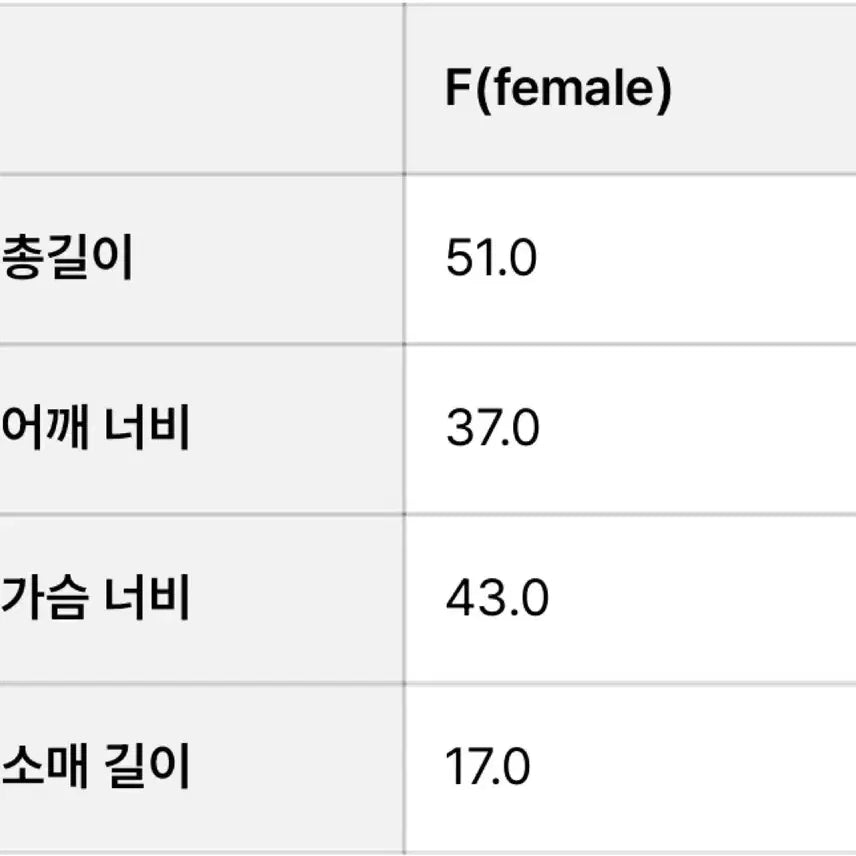Click the blank top-left header cell
This screenshot has height=856, width=856.
[x=200, y=88]
